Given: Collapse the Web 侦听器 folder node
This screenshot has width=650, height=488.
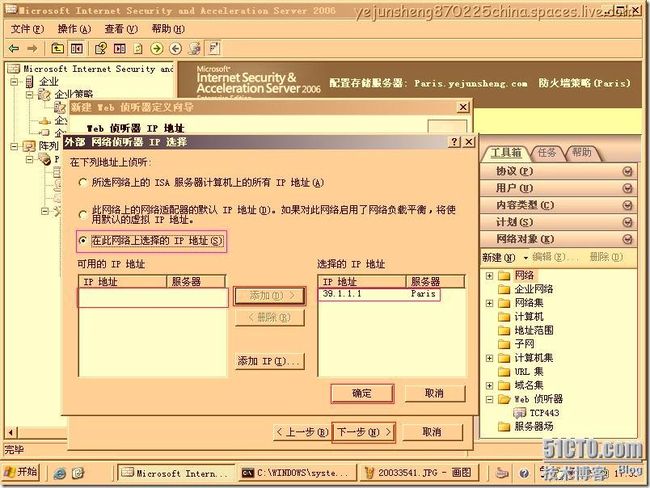Looking at the screenshot, I should pyautogui.click(x=489, y=399).
